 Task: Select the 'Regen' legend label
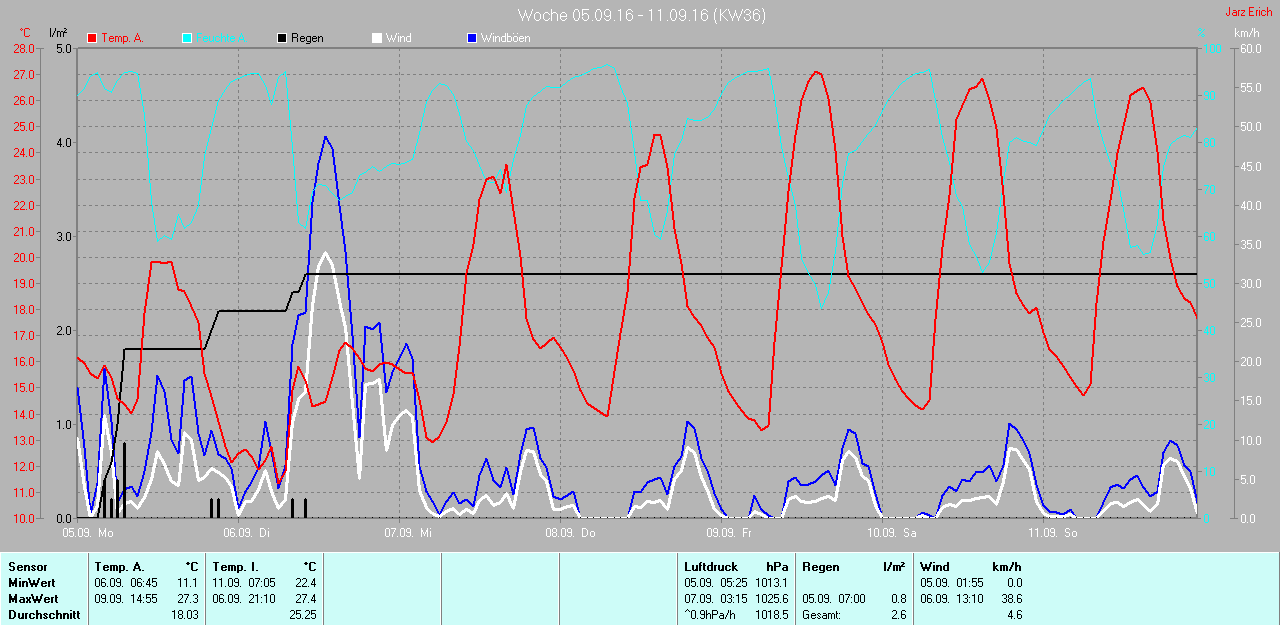309,38
